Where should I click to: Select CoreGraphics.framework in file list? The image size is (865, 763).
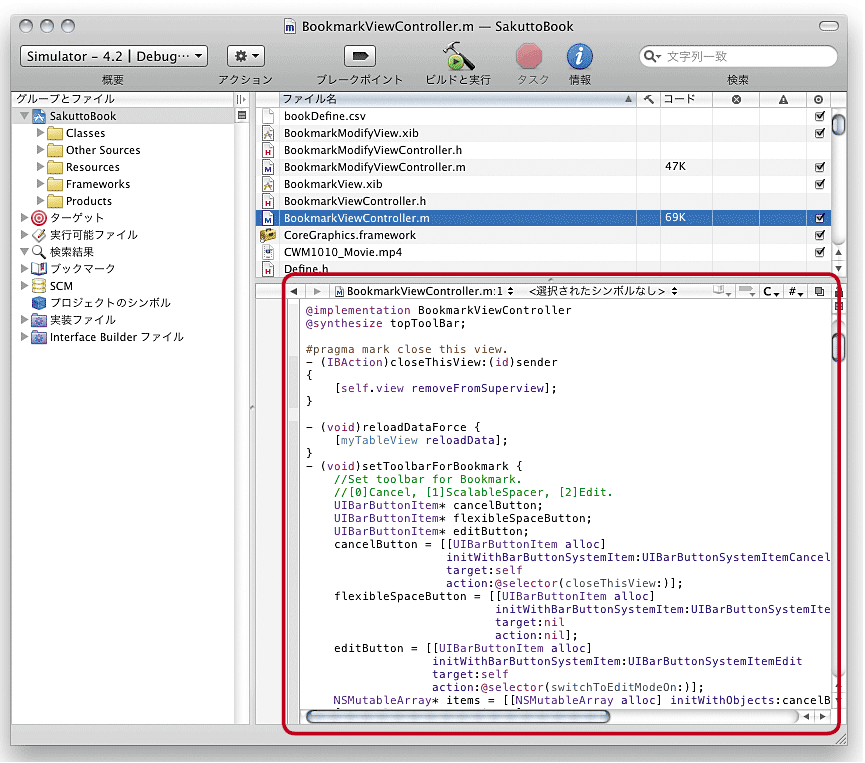tap(350, 235)
